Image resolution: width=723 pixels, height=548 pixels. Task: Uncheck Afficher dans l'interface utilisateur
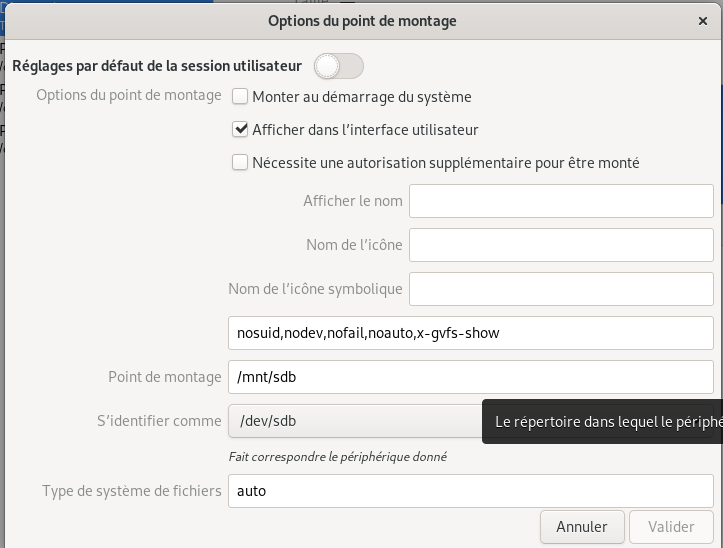(240, 130)
